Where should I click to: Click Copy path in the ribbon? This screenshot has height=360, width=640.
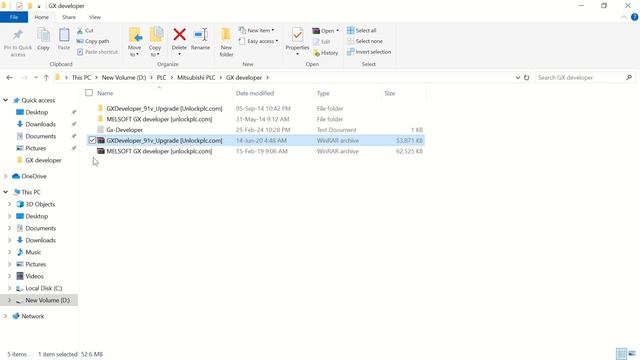pos(93,41)
